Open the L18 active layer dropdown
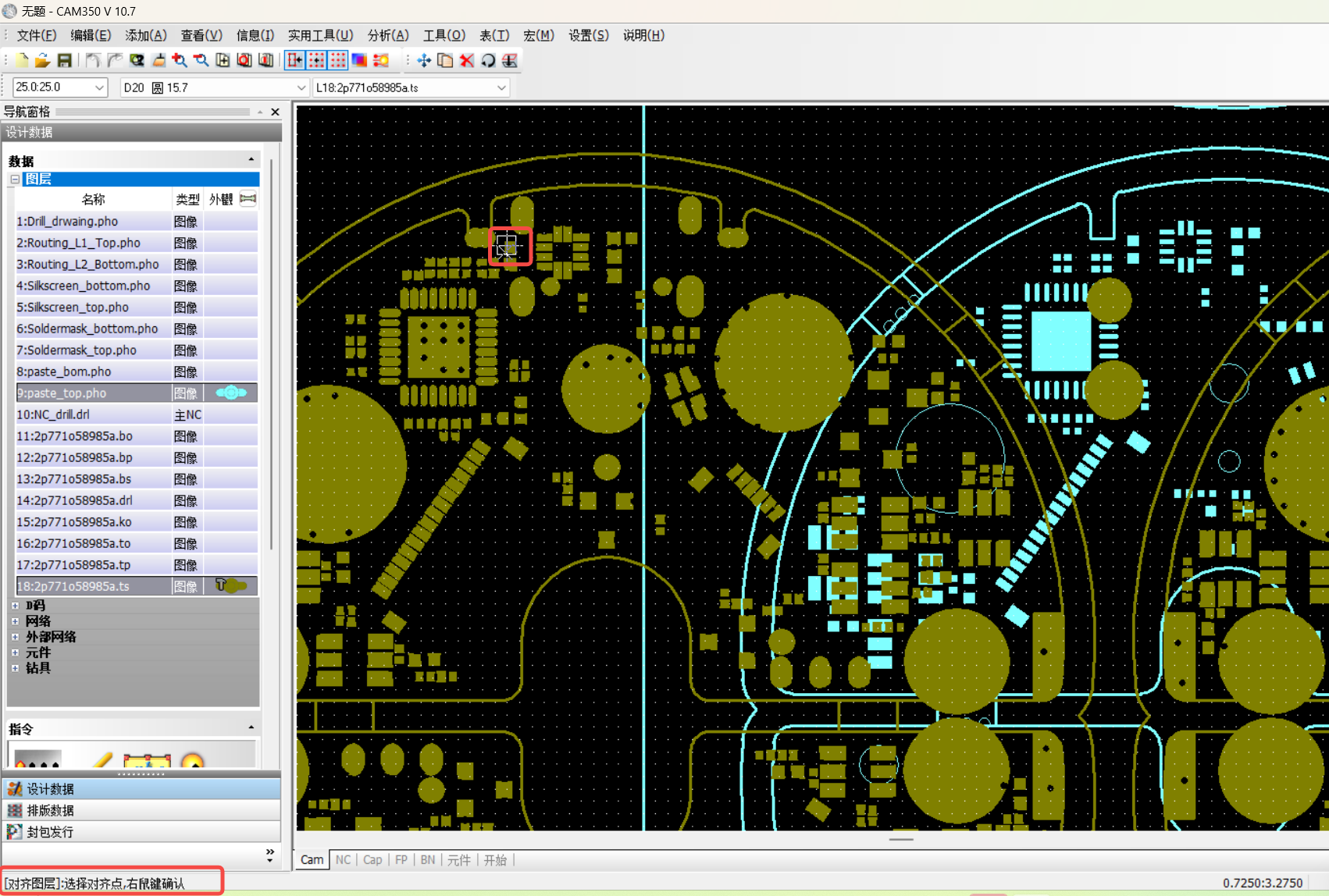The width and height of the screenshot is (1329, 896). click(501, 87)
